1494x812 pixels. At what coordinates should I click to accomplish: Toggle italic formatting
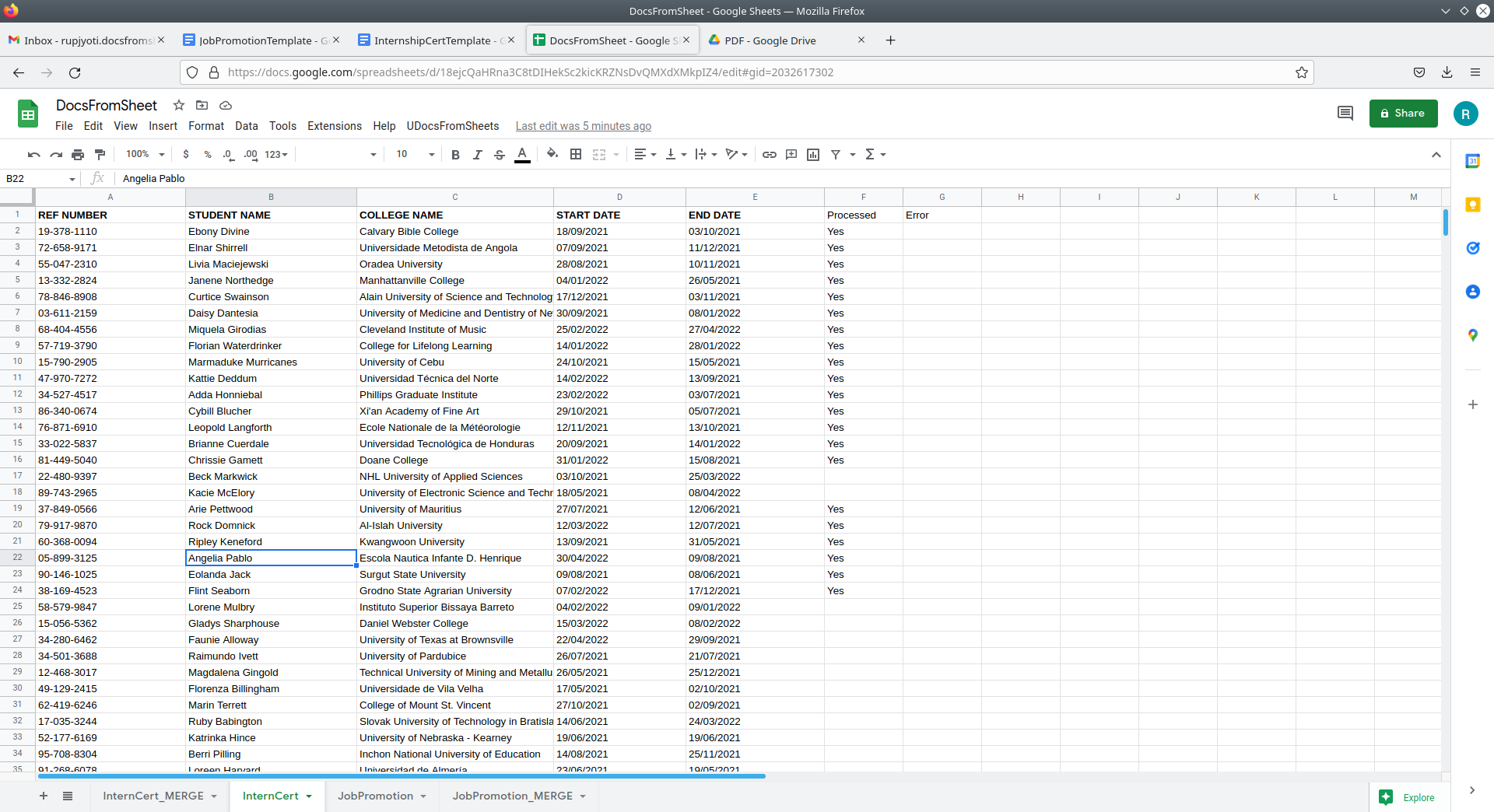[x=477, y=155]
